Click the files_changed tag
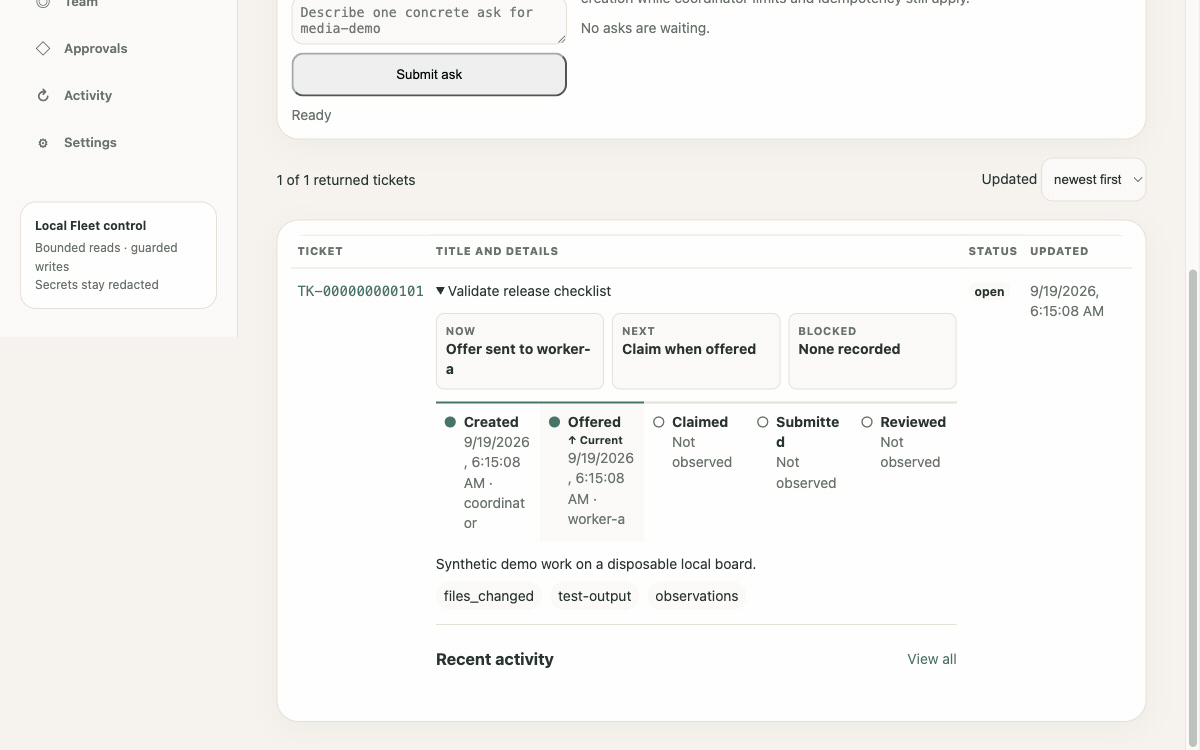 pos(489,596)
